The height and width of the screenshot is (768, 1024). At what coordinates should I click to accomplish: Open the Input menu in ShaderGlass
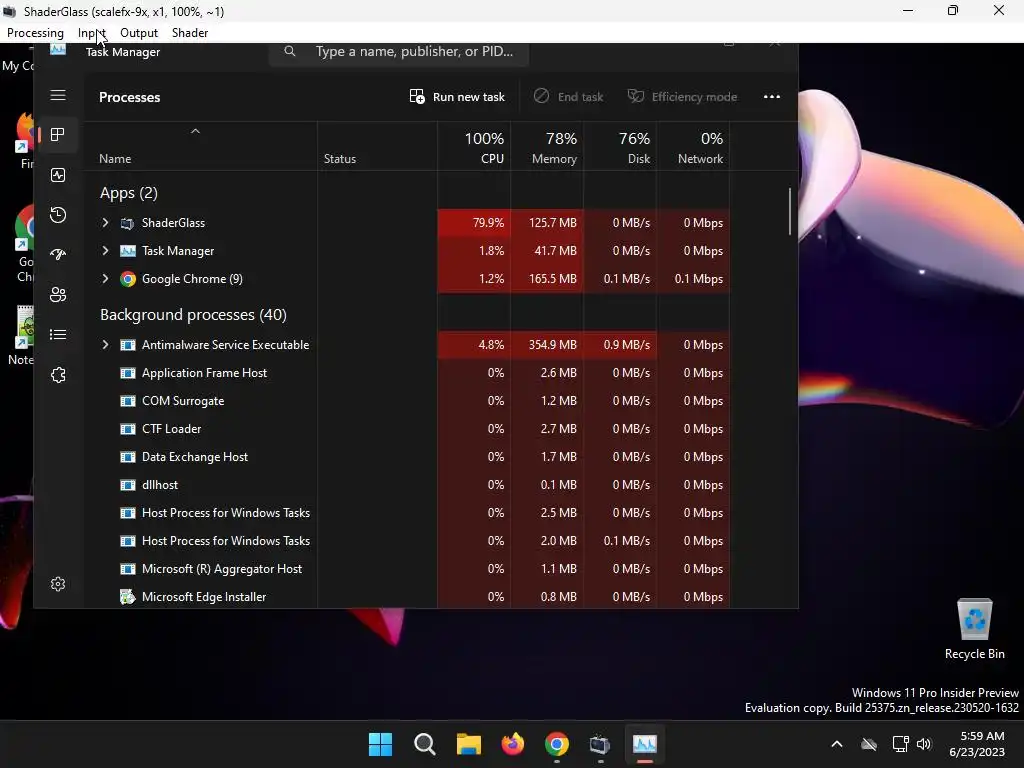[x=91, y=33]
